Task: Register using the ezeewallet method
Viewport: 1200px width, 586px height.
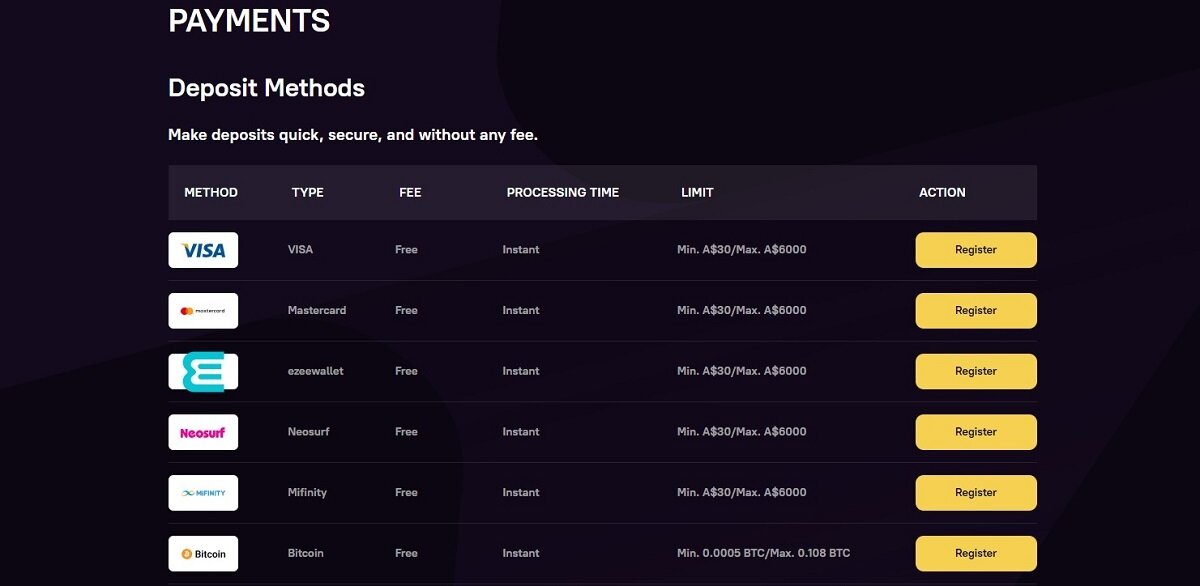Action: point(976,371)
